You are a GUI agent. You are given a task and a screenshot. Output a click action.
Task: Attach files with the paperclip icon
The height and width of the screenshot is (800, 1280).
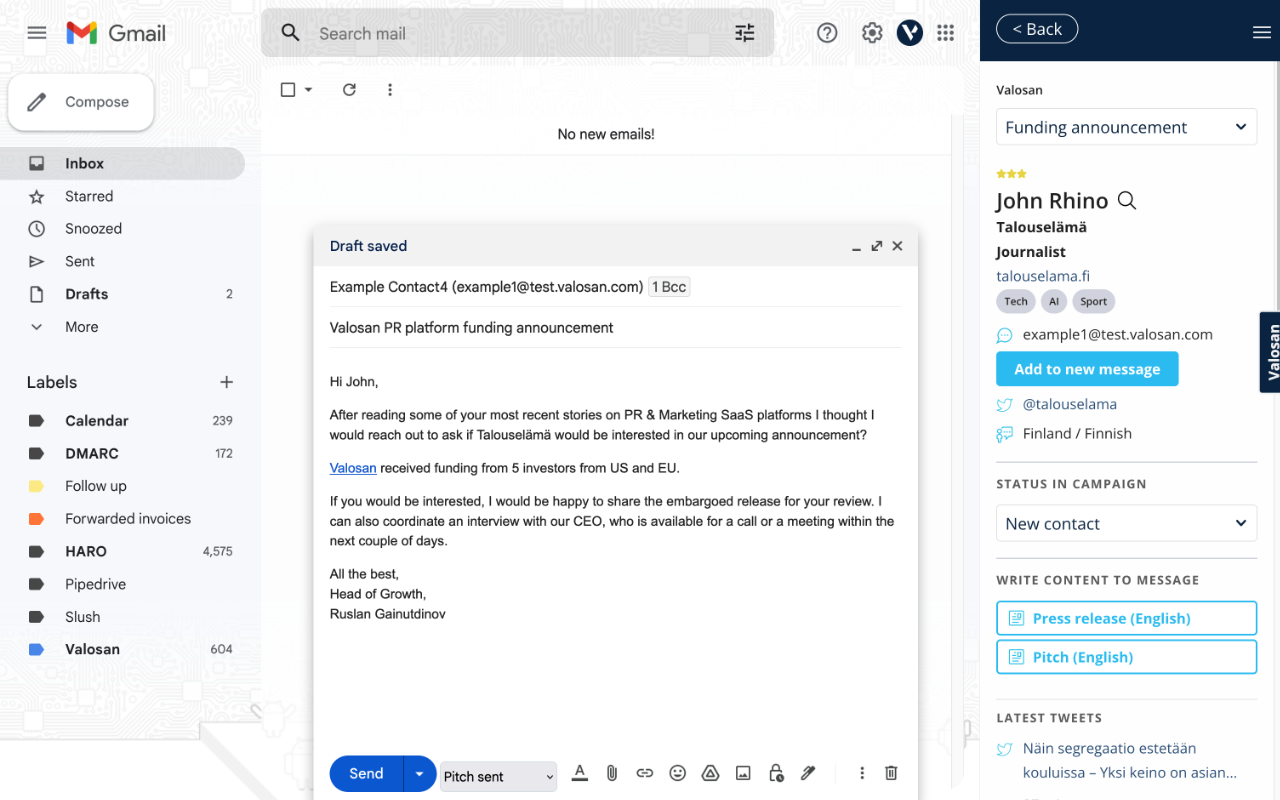click(x=612, y=773)
